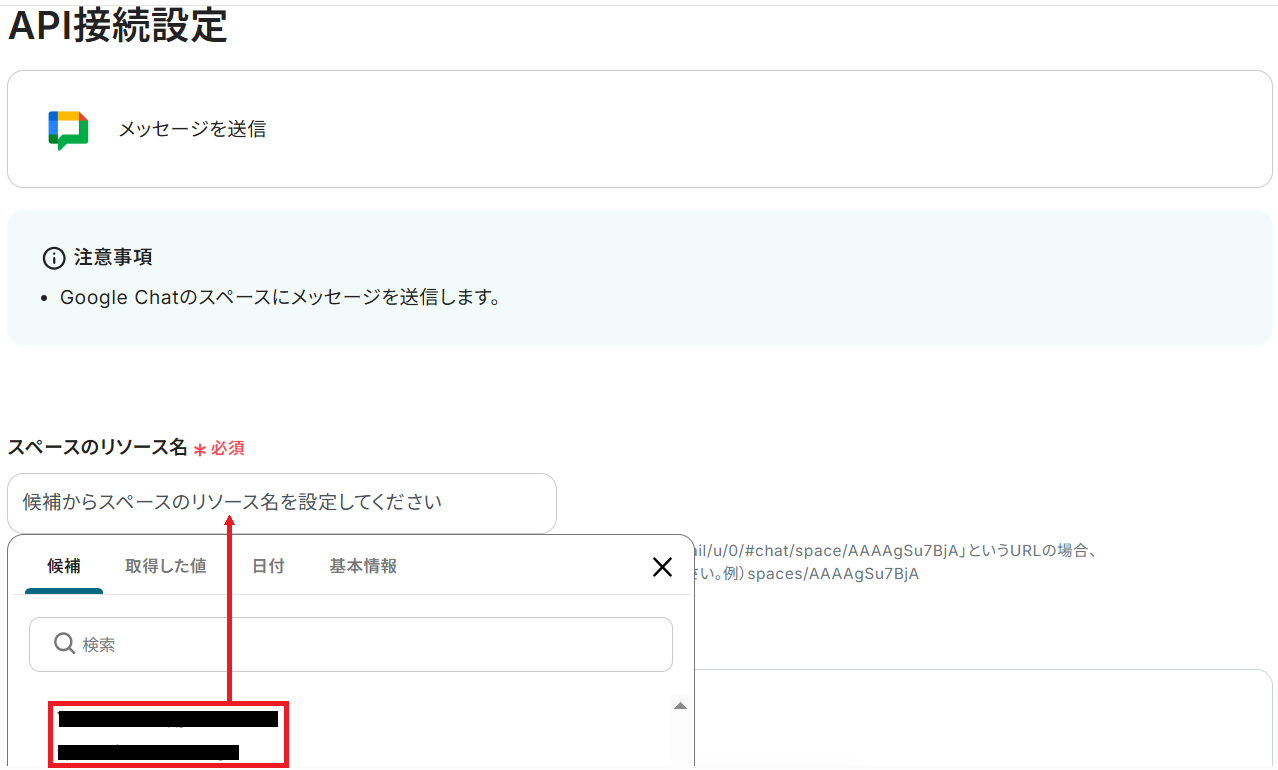Focus the スペースのリソース名 input field
The image size is (1278, 770).
click(282, 503)
